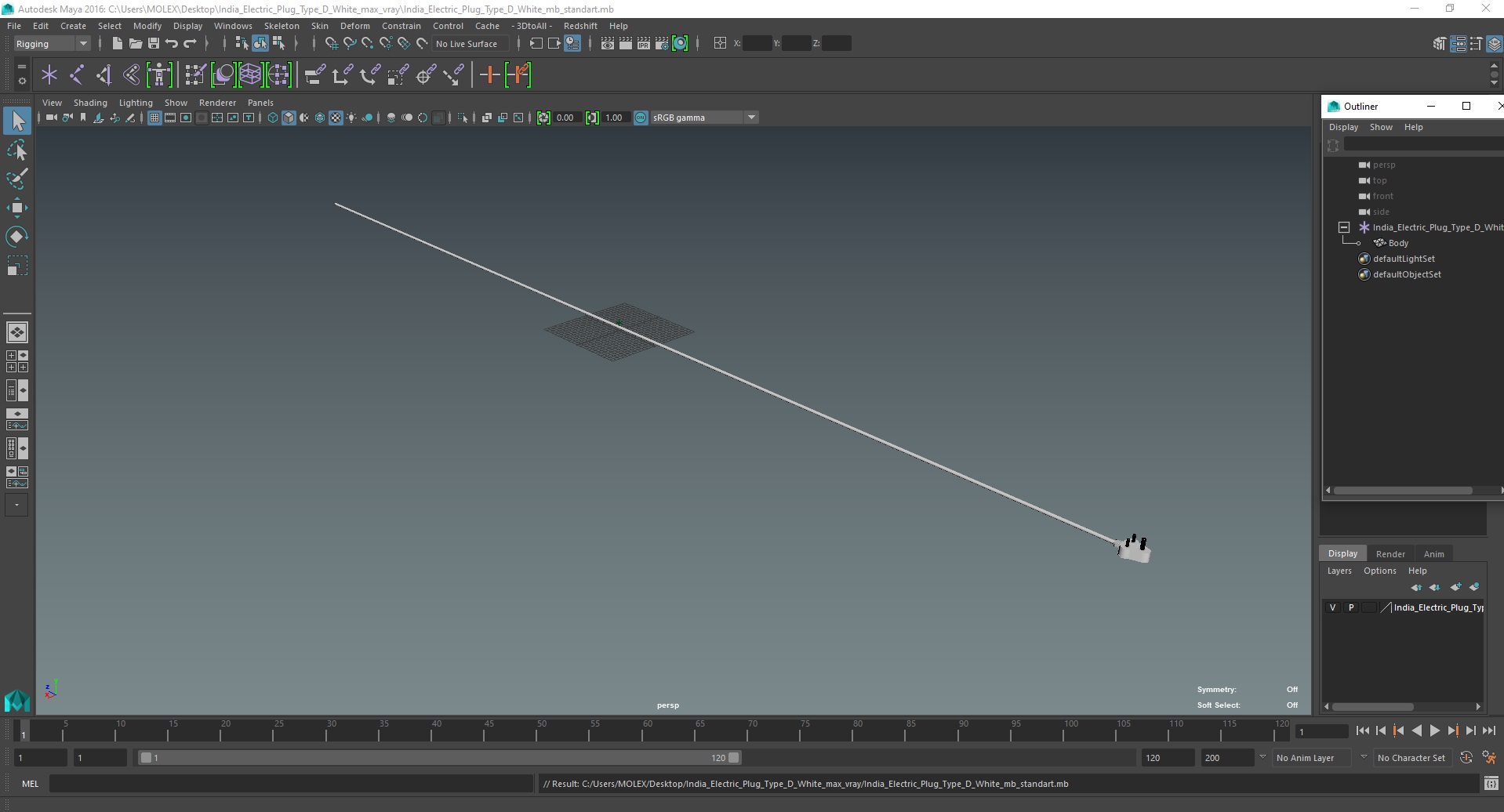
Task: Select the Body mesh in Outliner
Action: [x=1398, y=243]
